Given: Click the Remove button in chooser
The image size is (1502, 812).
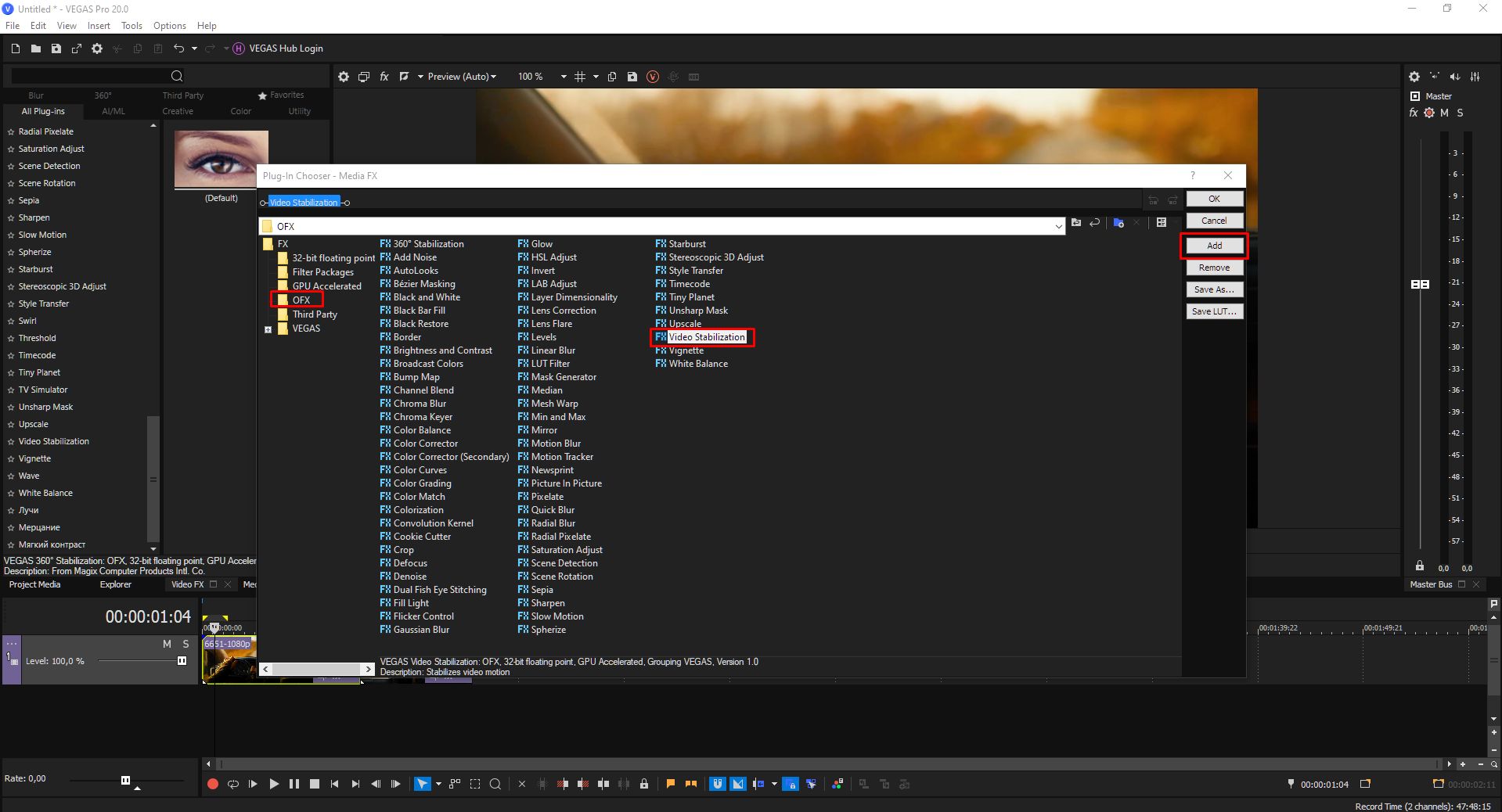Looking at the screenshot, I should 1214,268.
